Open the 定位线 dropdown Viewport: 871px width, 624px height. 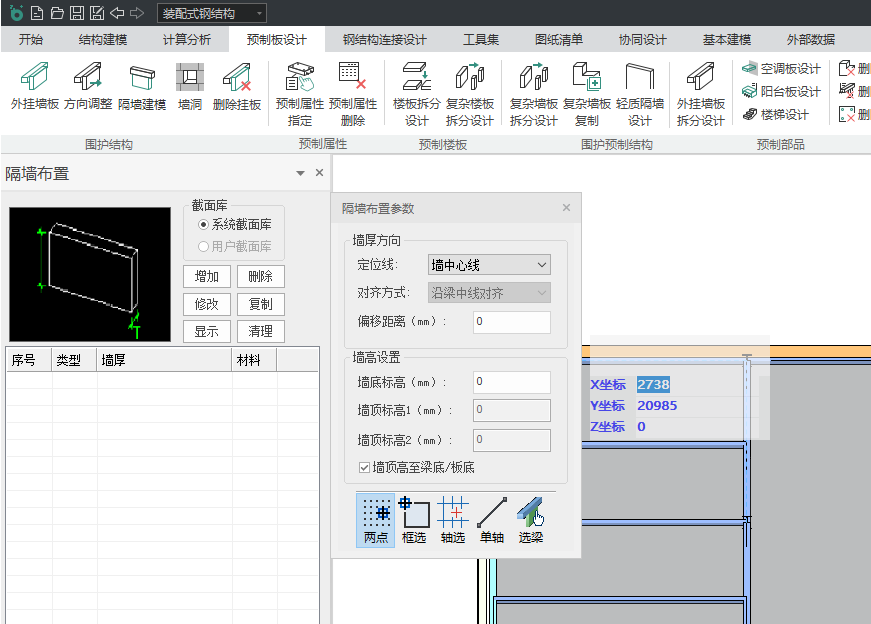490,265
